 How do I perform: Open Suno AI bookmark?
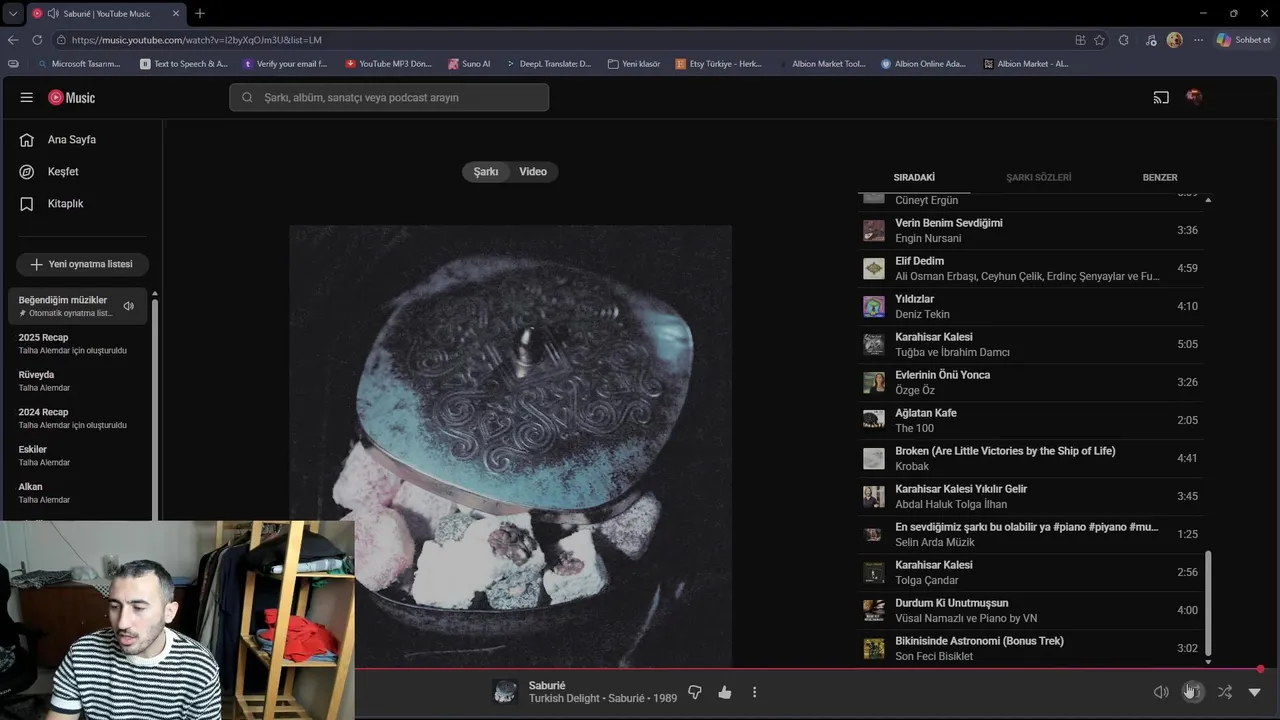[469, 64]
